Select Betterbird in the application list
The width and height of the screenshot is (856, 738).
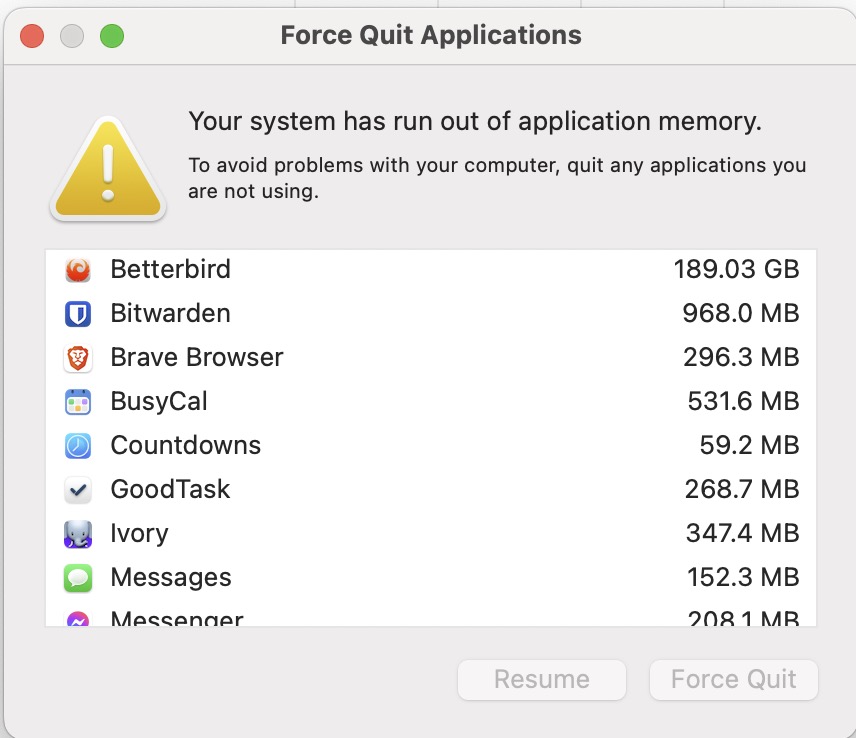(x=171, y=270)
